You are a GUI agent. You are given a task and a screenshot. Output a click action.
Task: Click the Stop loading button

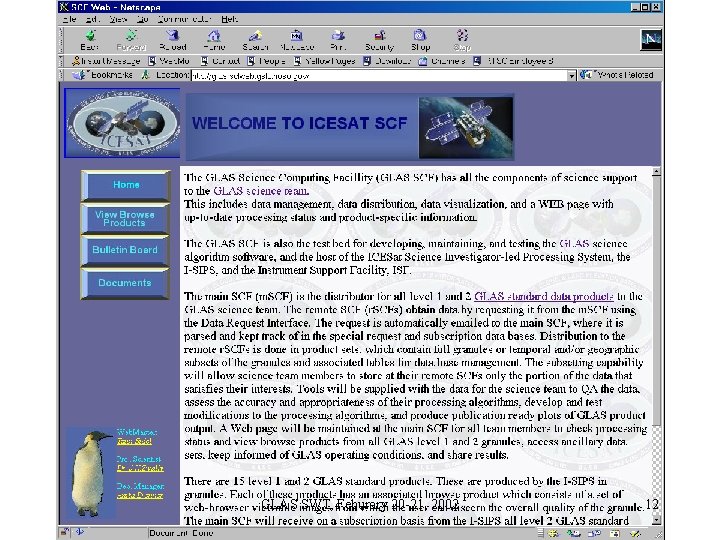point(462,40)
